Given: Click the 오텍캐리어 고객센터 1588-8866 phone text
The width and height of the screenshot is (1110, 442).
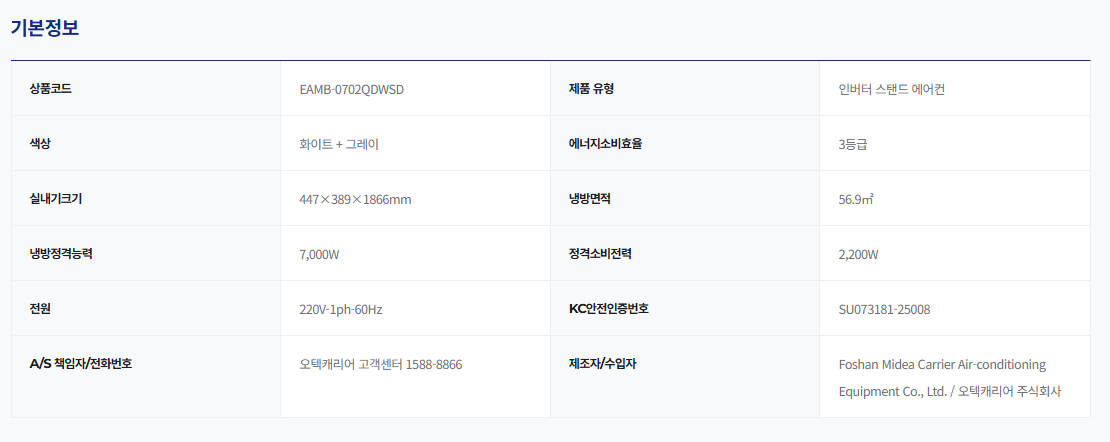Looking at the screenshot, I should click(381, 365).
